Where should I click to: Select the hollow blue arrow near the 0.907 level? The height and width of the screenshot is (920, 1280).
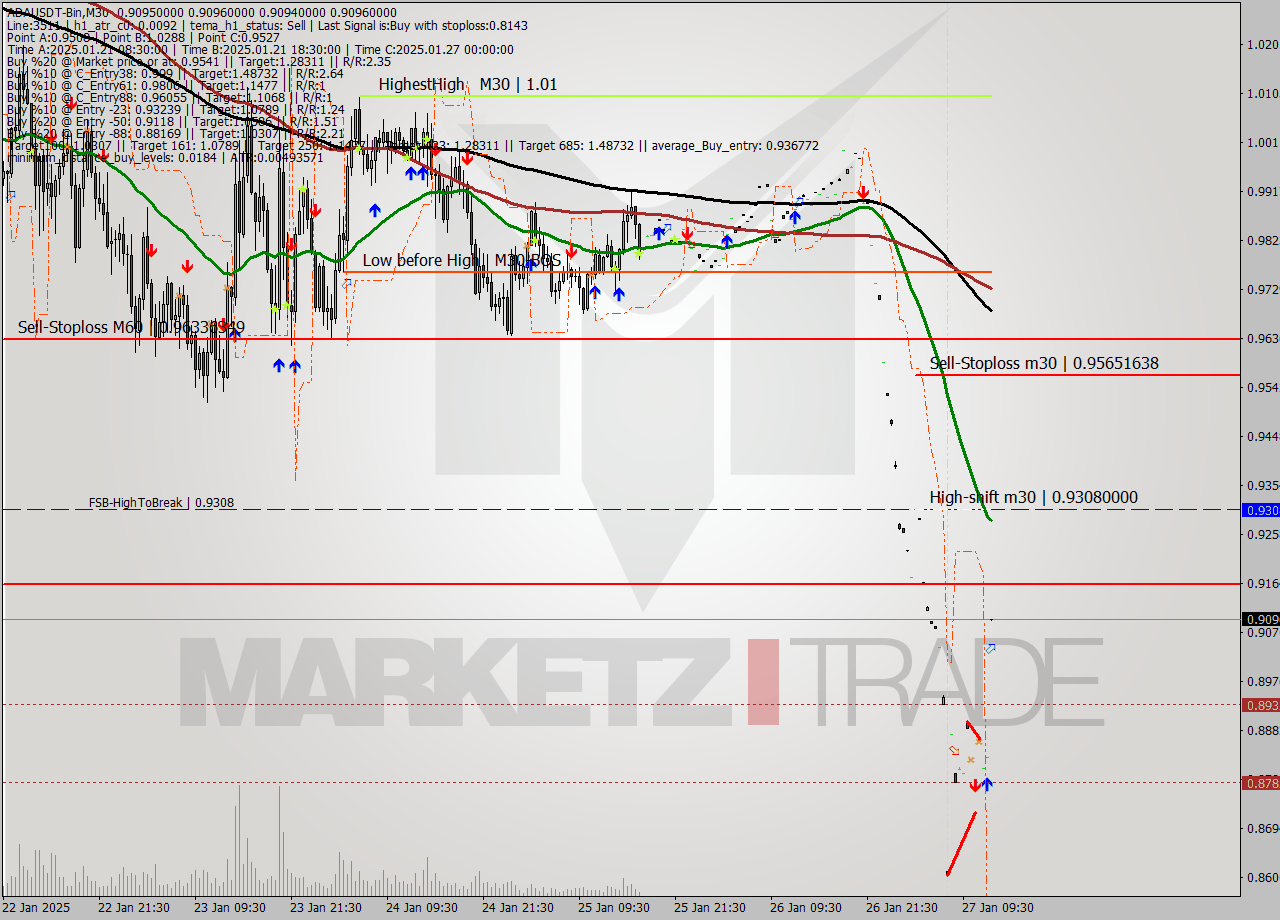coord(990,648)
